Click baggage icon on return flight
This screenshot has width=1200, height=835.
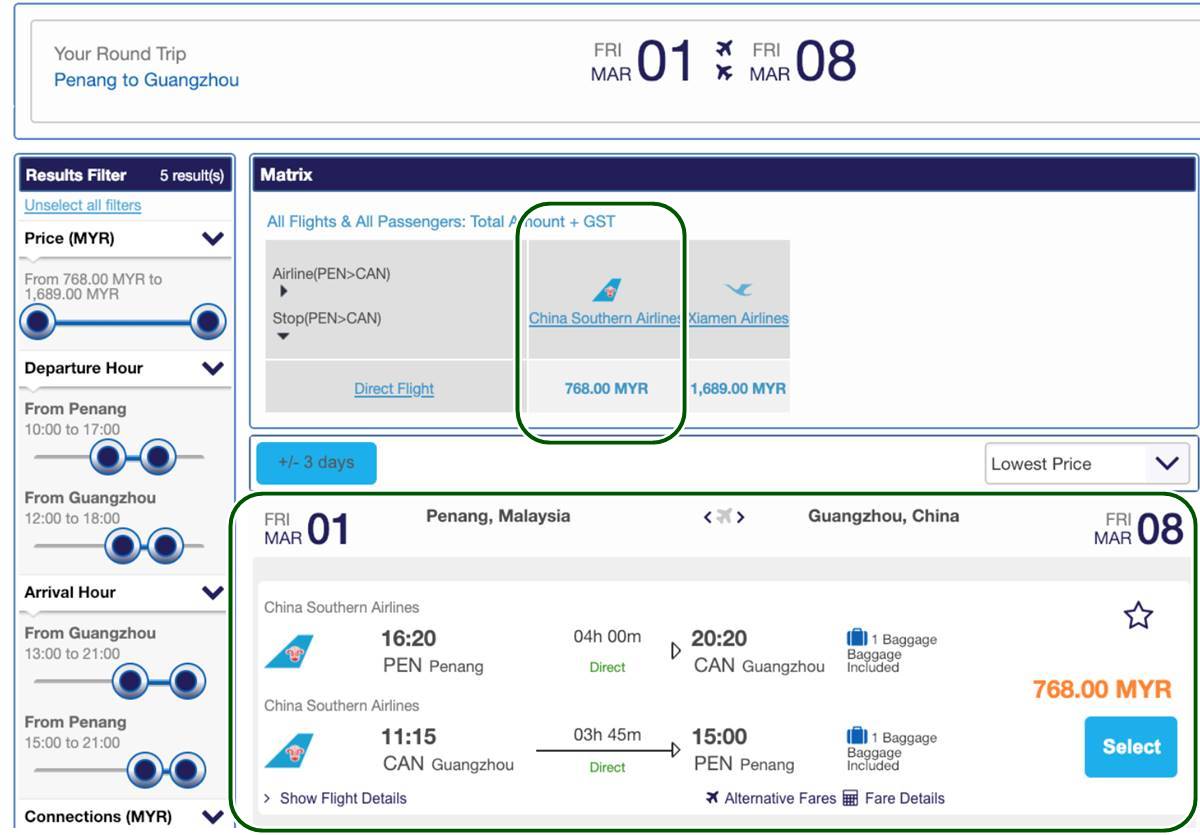click(x=857, y=736)
